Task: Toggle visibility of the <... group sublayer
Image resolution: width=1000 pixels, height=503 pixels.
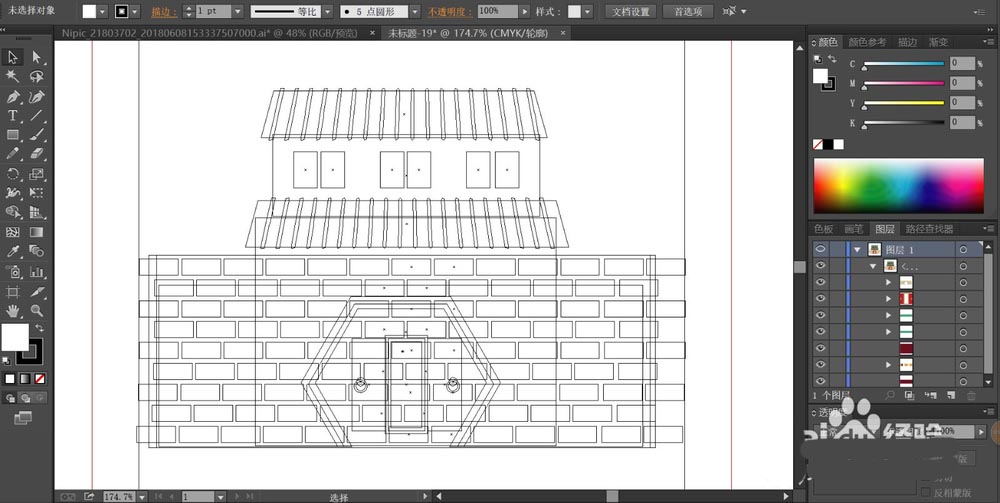Action: click(x=820, y=266)
